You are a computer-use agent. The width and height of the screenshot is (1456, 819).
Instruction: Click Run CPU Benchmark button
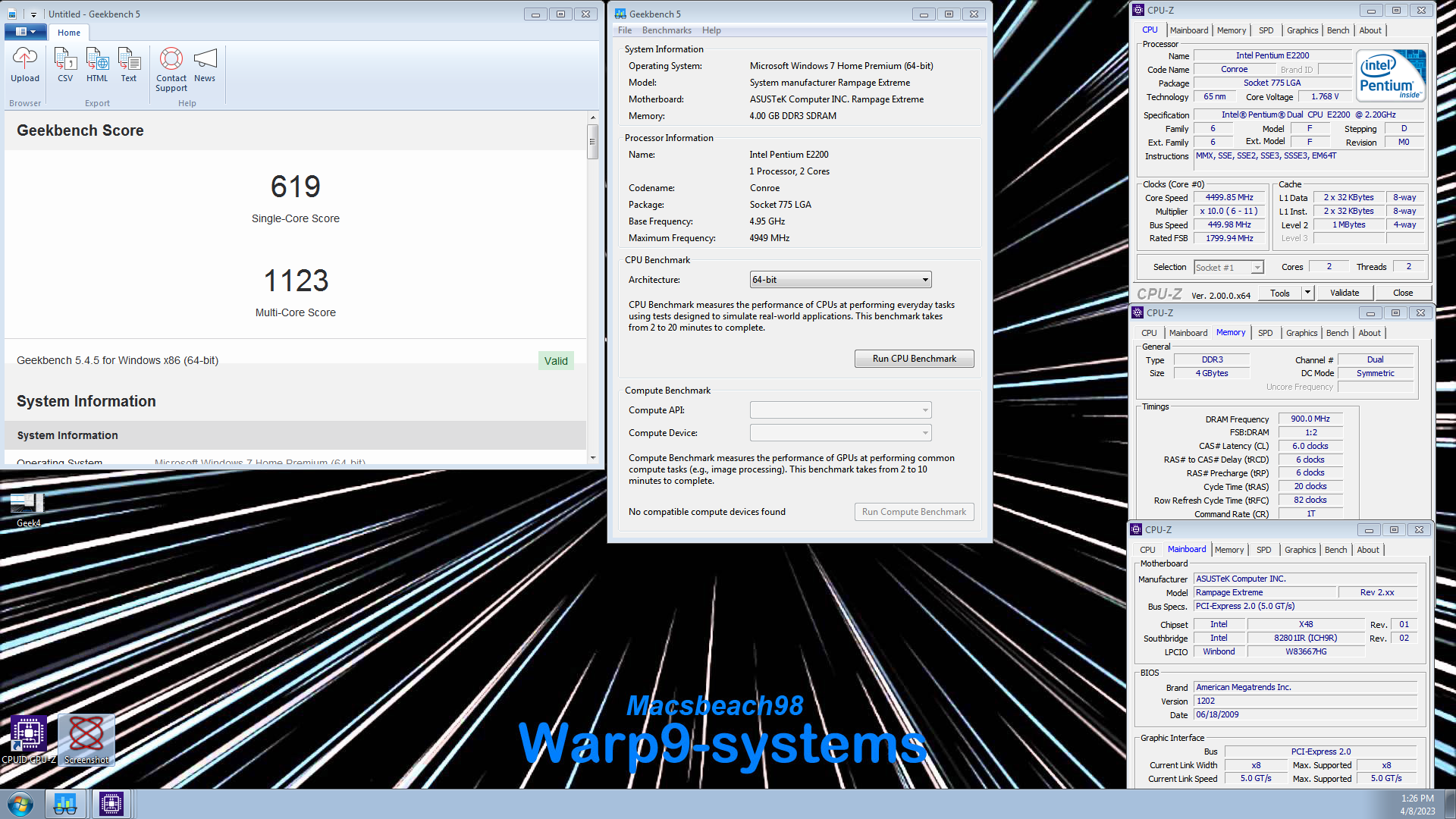914,359
